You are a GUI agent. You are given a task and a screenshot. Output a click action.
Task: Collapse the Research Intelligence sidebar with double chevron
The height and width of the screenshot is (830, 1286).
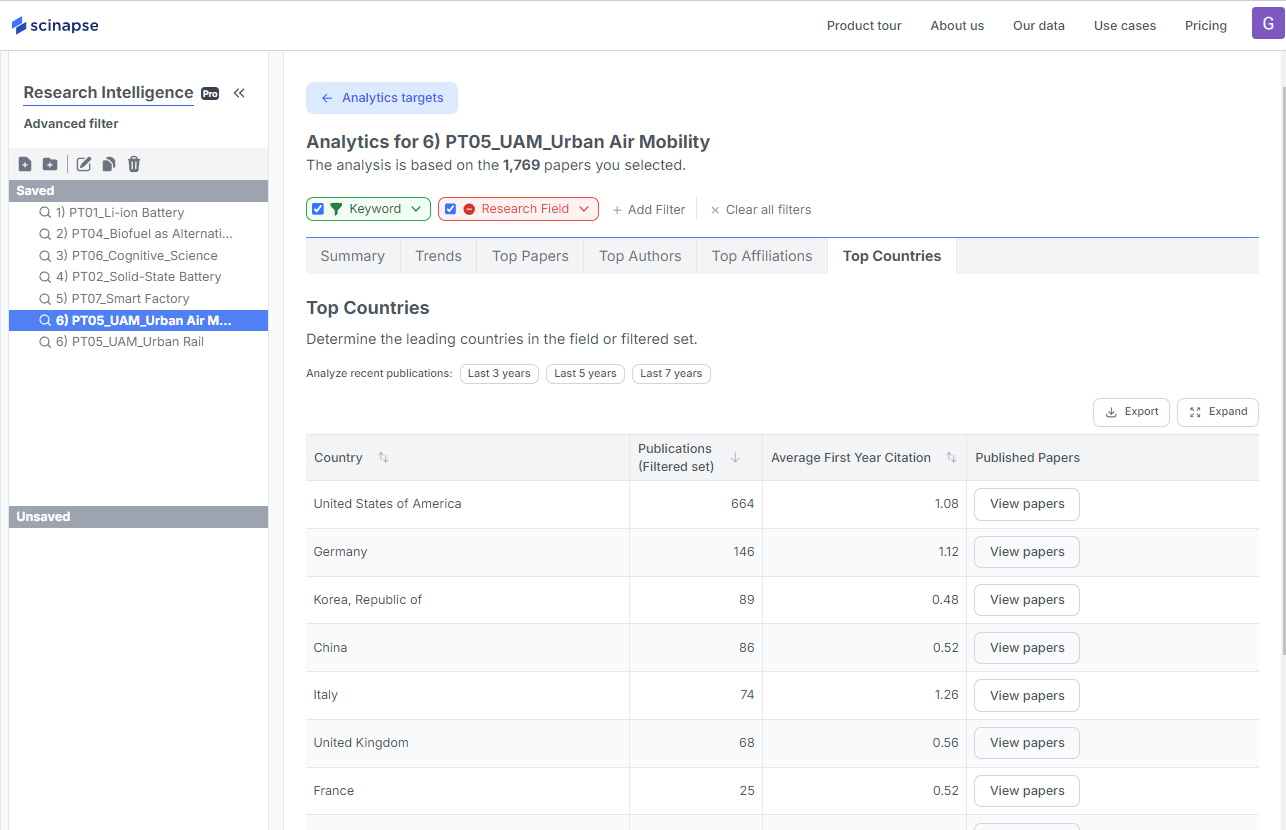(239, 93)
